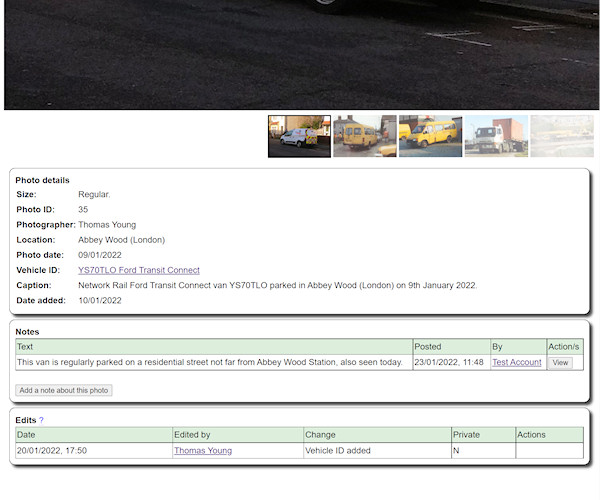
Task: Open the lorry with container thumbnail
Action: coord(496,137)
